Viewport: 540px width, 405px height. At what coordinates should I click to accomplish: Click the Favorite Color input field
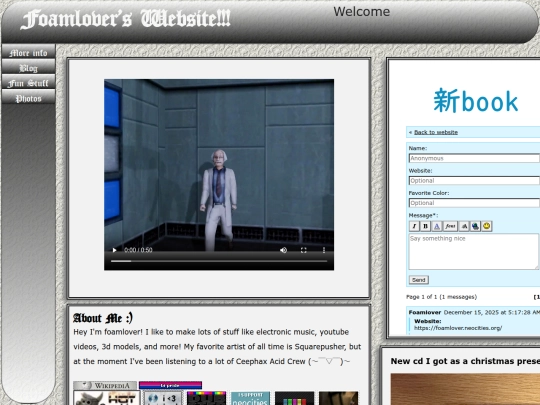(474, 203)
